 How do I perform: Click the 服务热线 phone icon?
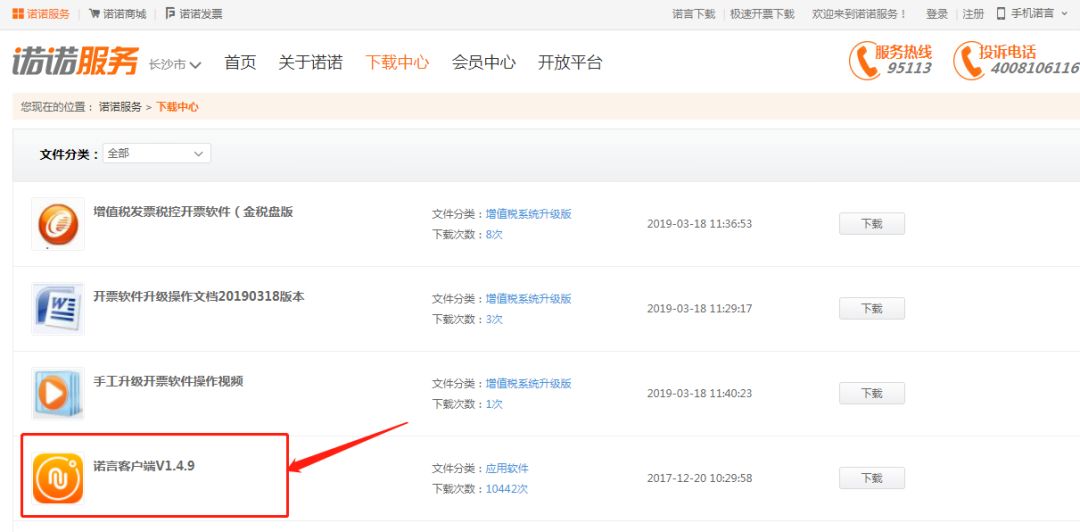pyautogui.click(x=863, y=61)
